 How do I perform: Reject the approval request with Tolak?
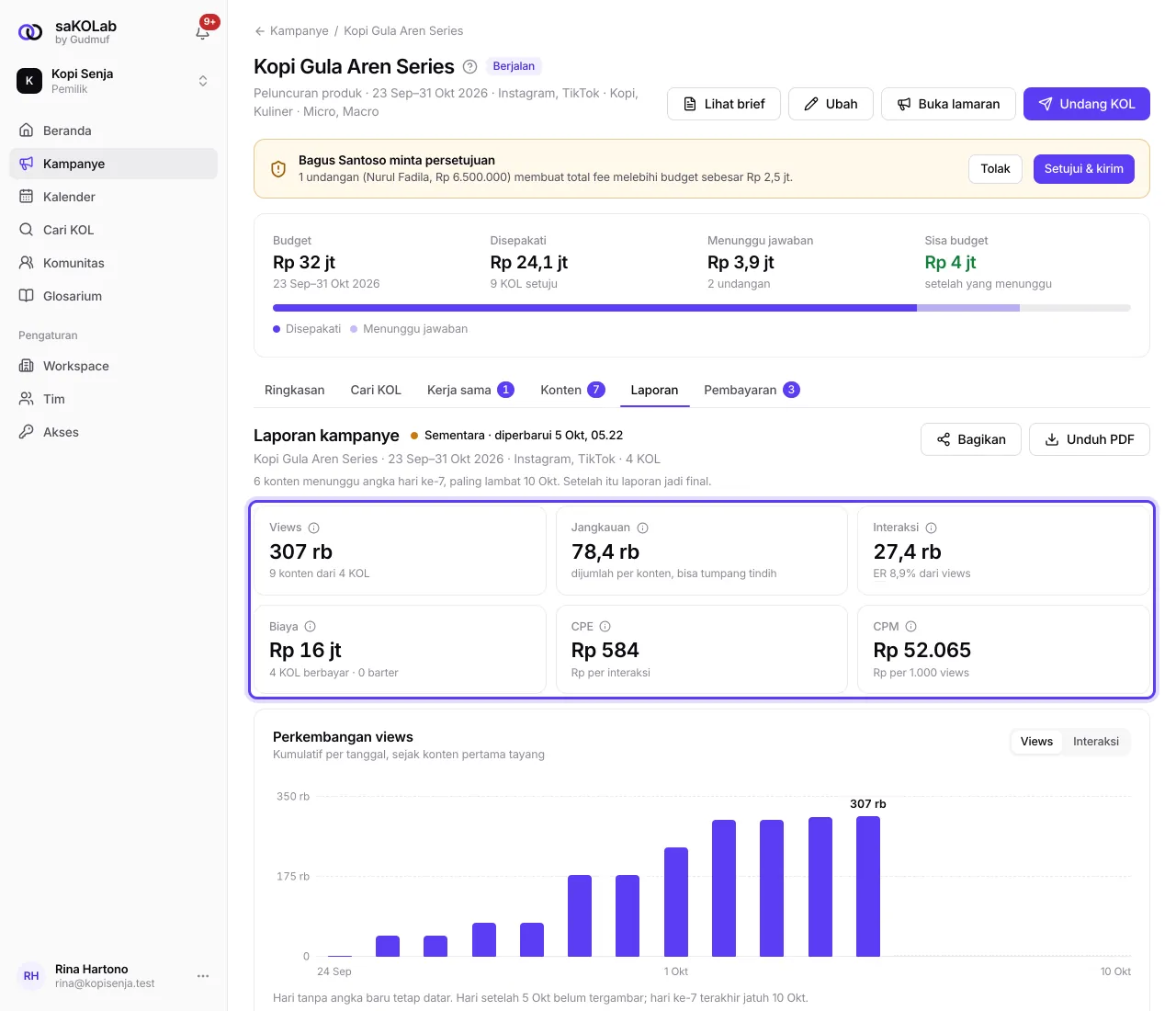(x=995, y=169)
